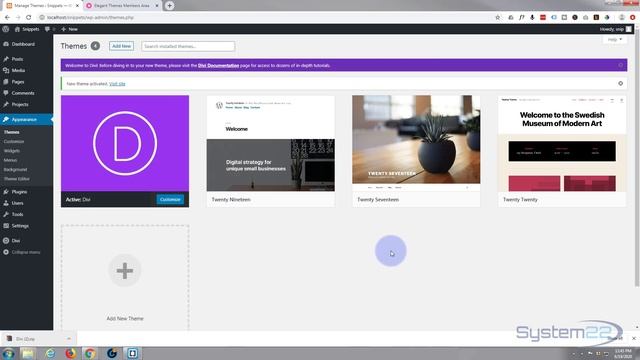This screenshot has width=640, height=360.
Task: Select the Twenty Twenty theme thumbnail
Action: click(x=562, y=143)
